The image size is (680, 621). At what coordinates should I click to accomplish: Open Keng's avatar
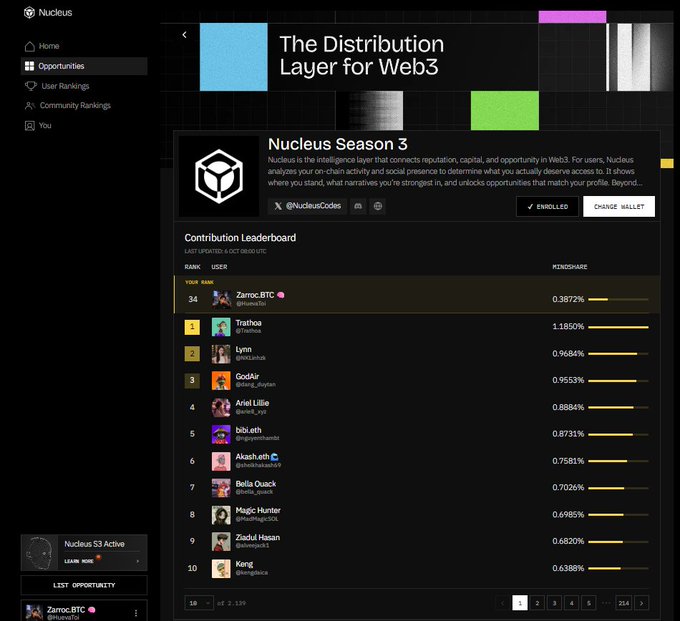pyautogui.click(x=221, y=569)
